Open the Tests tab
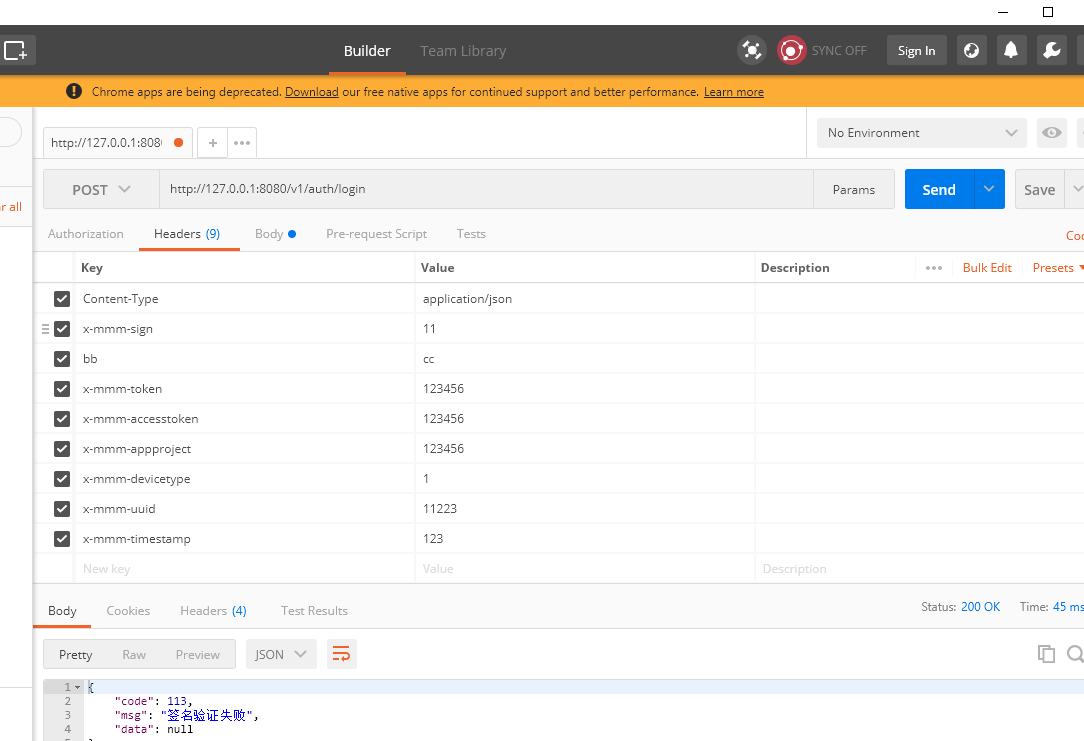The height and width of the screenshot is (741, 1084). [471, 234]
